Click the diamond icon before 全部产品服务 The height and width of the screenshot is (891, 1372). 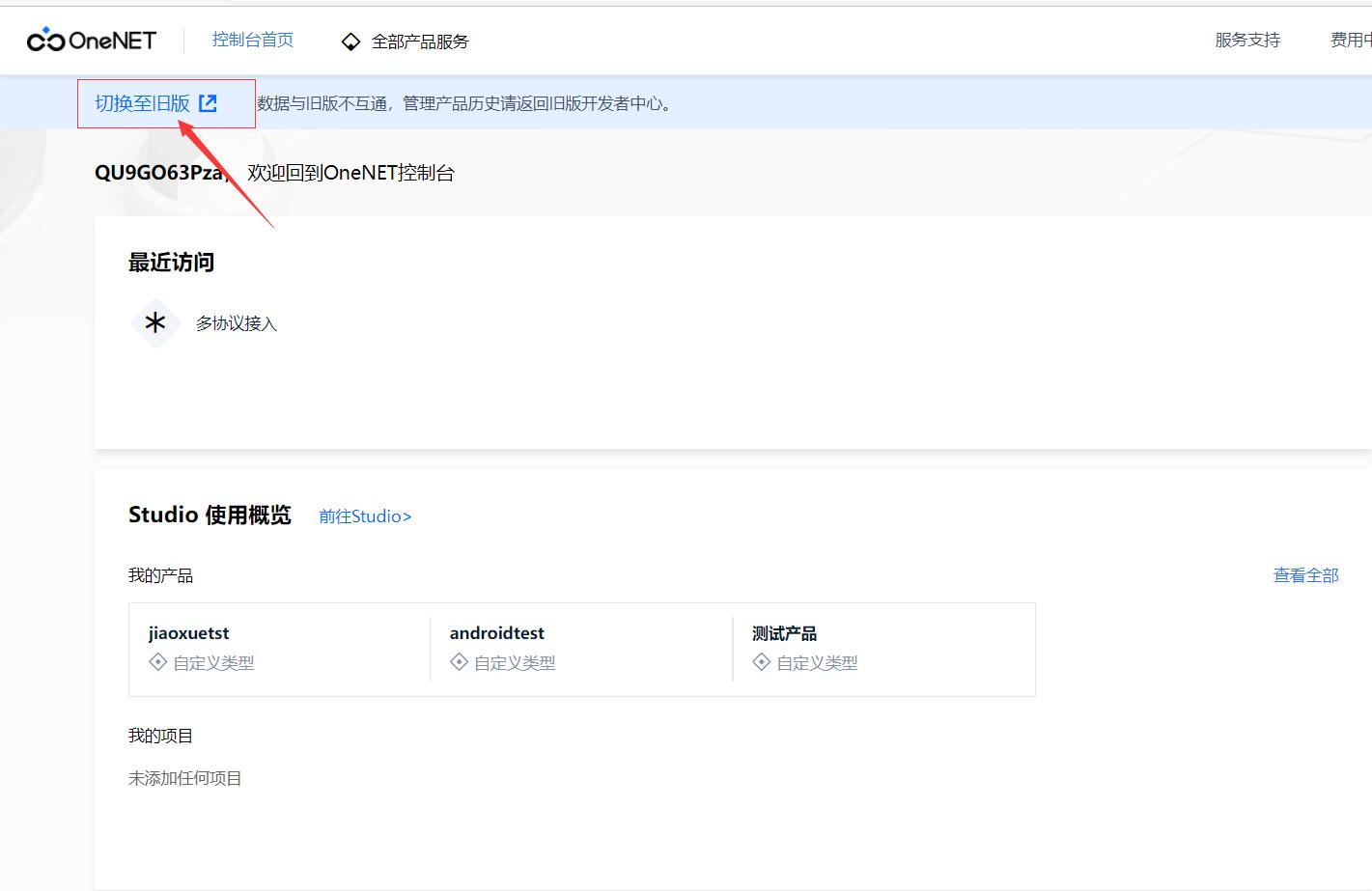pos(350,42)
